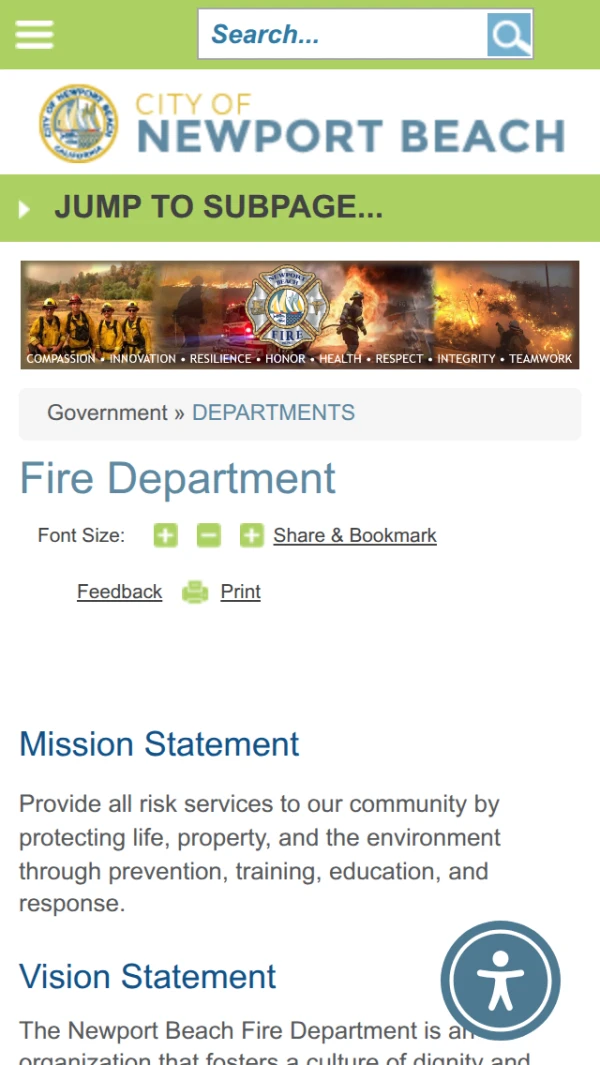Increase the font size with the first plus icon
This screenshot has width=600, height=1065.
165,536
